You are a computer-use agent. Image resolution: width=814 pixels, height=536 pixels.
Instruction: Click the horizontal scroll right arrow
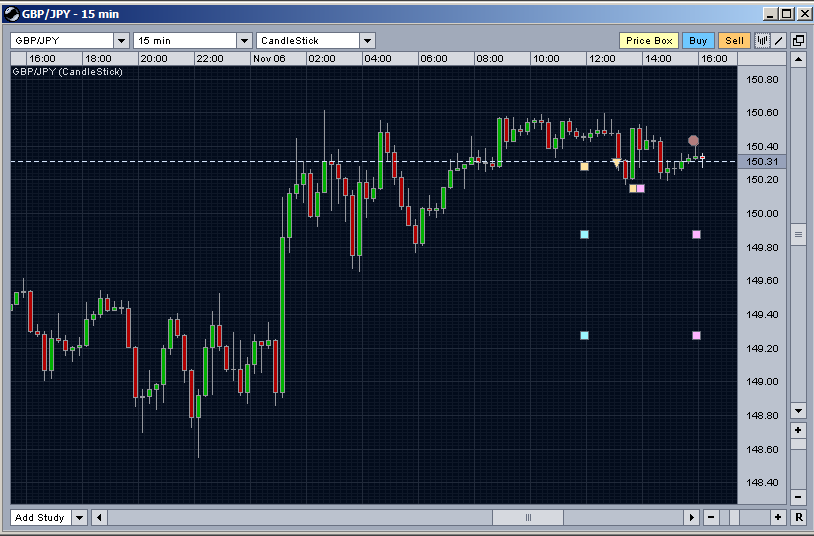pos(691,517)
